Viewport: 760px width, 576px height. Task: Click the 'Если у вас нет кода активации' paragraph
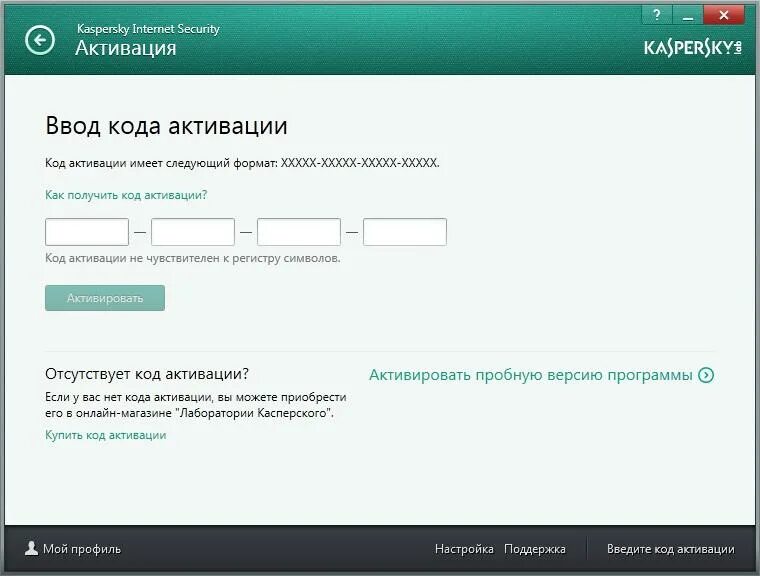[x=196, y=405]
